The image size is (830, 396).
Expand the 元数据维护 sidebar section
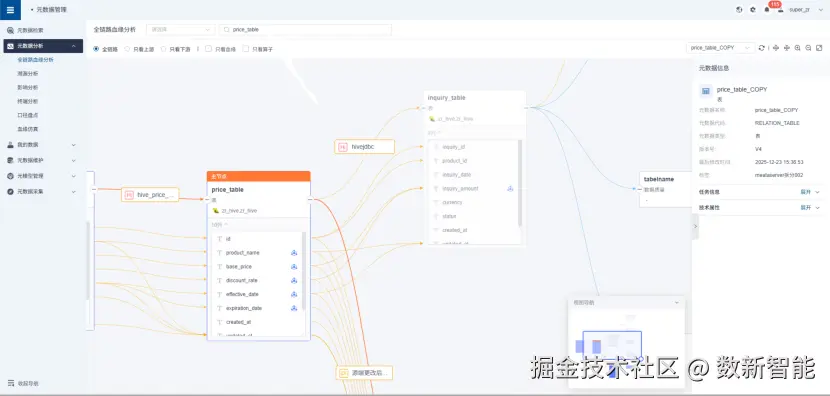click(x=74, y=160)
